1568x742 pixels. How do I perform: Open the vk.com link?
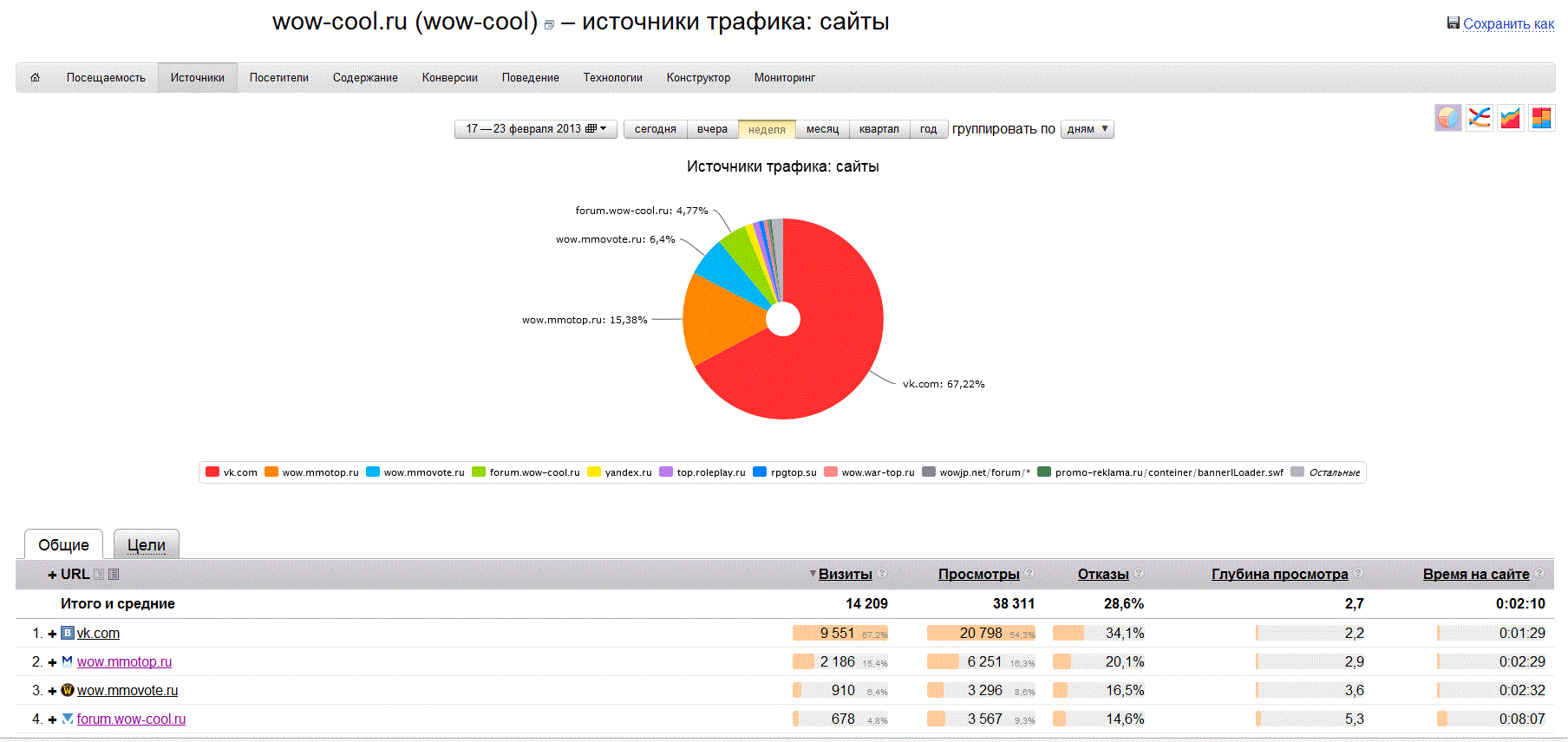(98, 633)
